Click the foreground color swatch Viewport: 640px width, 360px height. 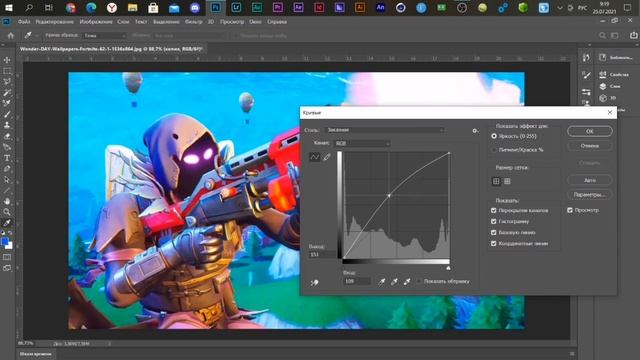pos(4,242)
